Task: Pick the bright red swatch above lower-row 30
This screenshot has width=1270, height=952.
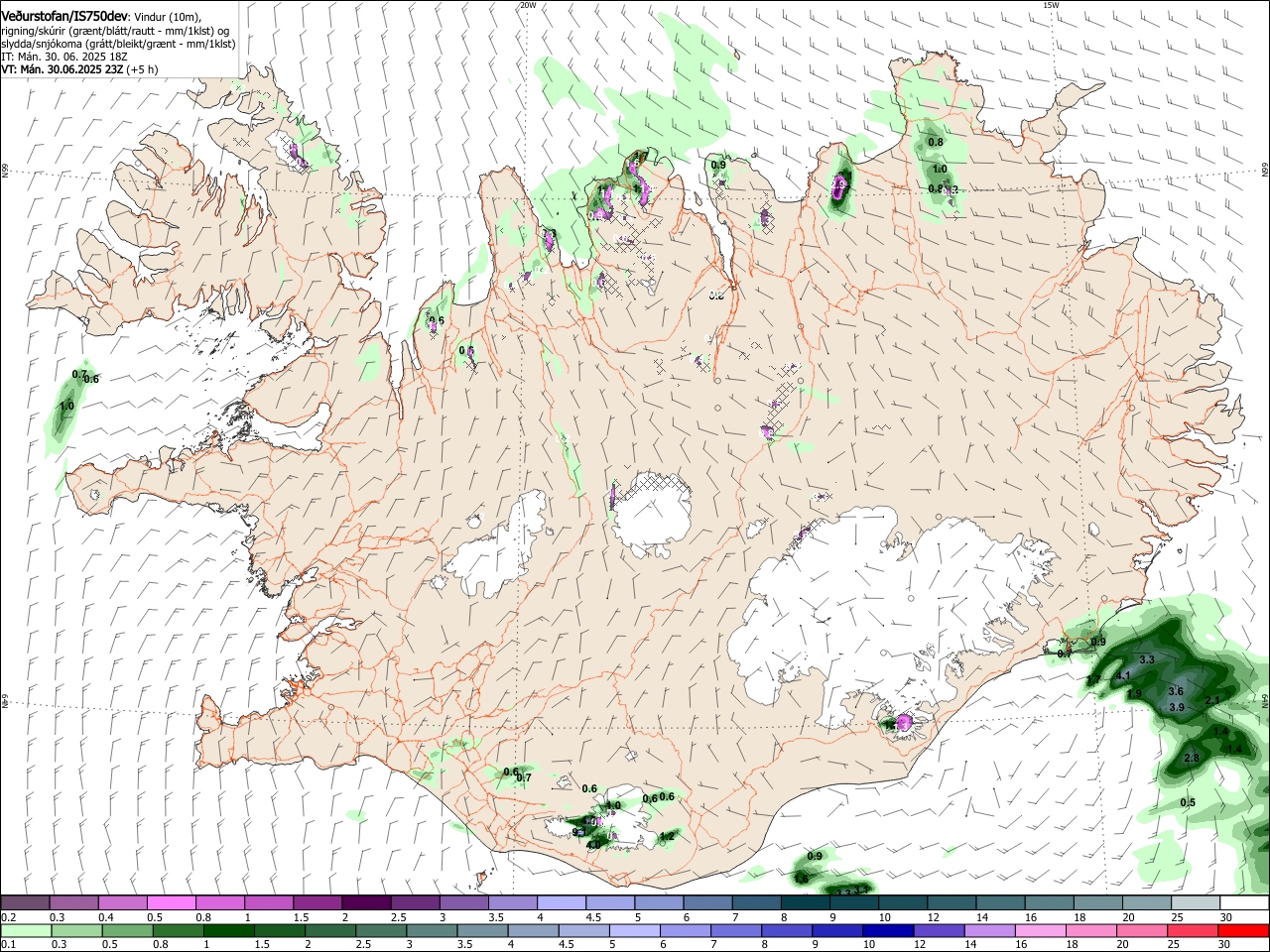Action: (1243, 931)
